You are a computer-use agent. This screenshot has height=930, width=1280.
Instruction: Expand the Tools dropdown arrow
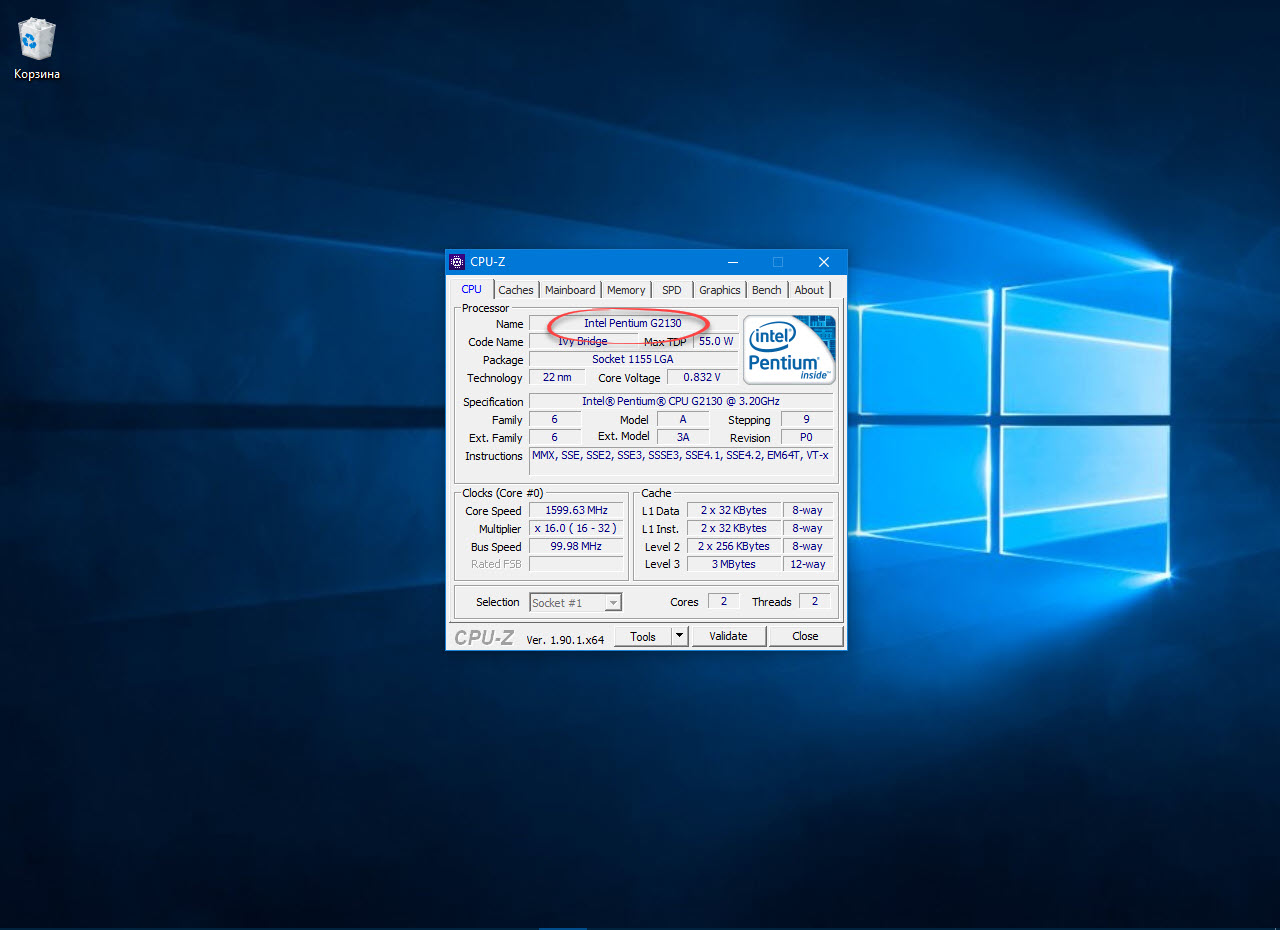click(680, 636)
